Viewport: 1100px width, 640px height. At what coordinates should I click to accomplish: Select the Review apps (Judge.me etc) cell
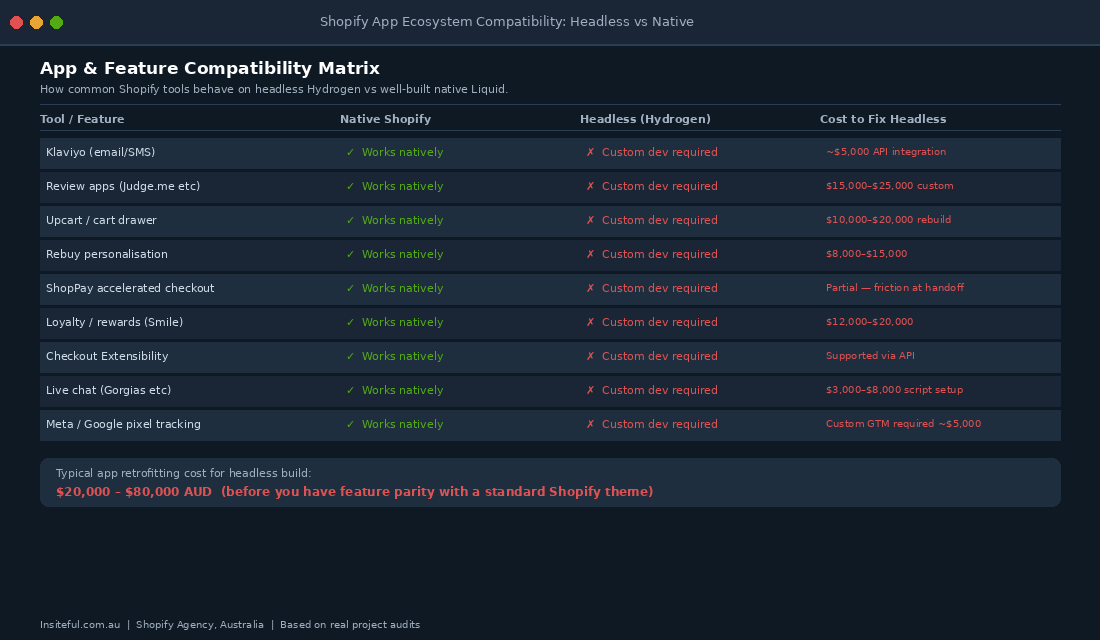click(123, 186)
